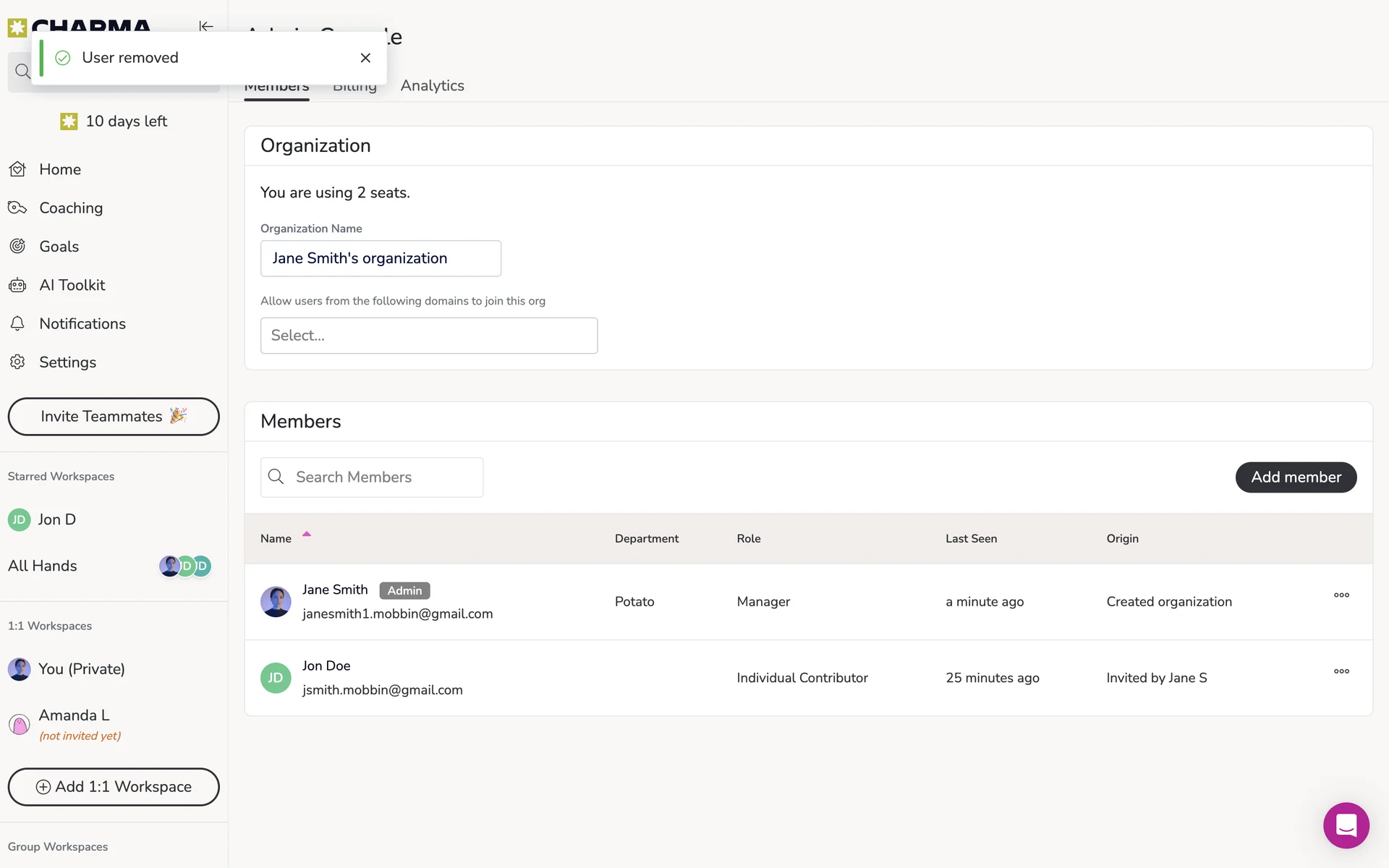Sort members by Name column
1389x868 pixels.
click(x=276, y=539)
